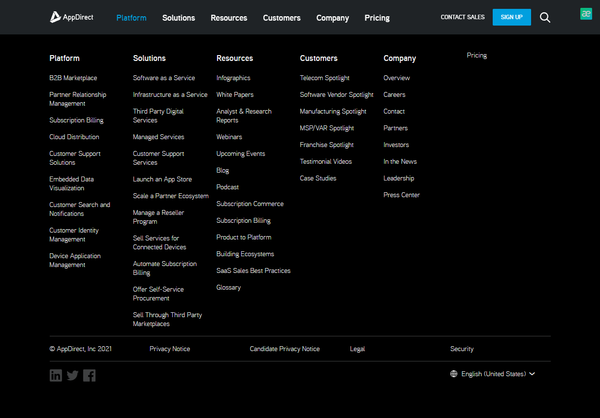600x418 pixels.
Task: Open B2B Marketplace footer link
Action: 73,78
